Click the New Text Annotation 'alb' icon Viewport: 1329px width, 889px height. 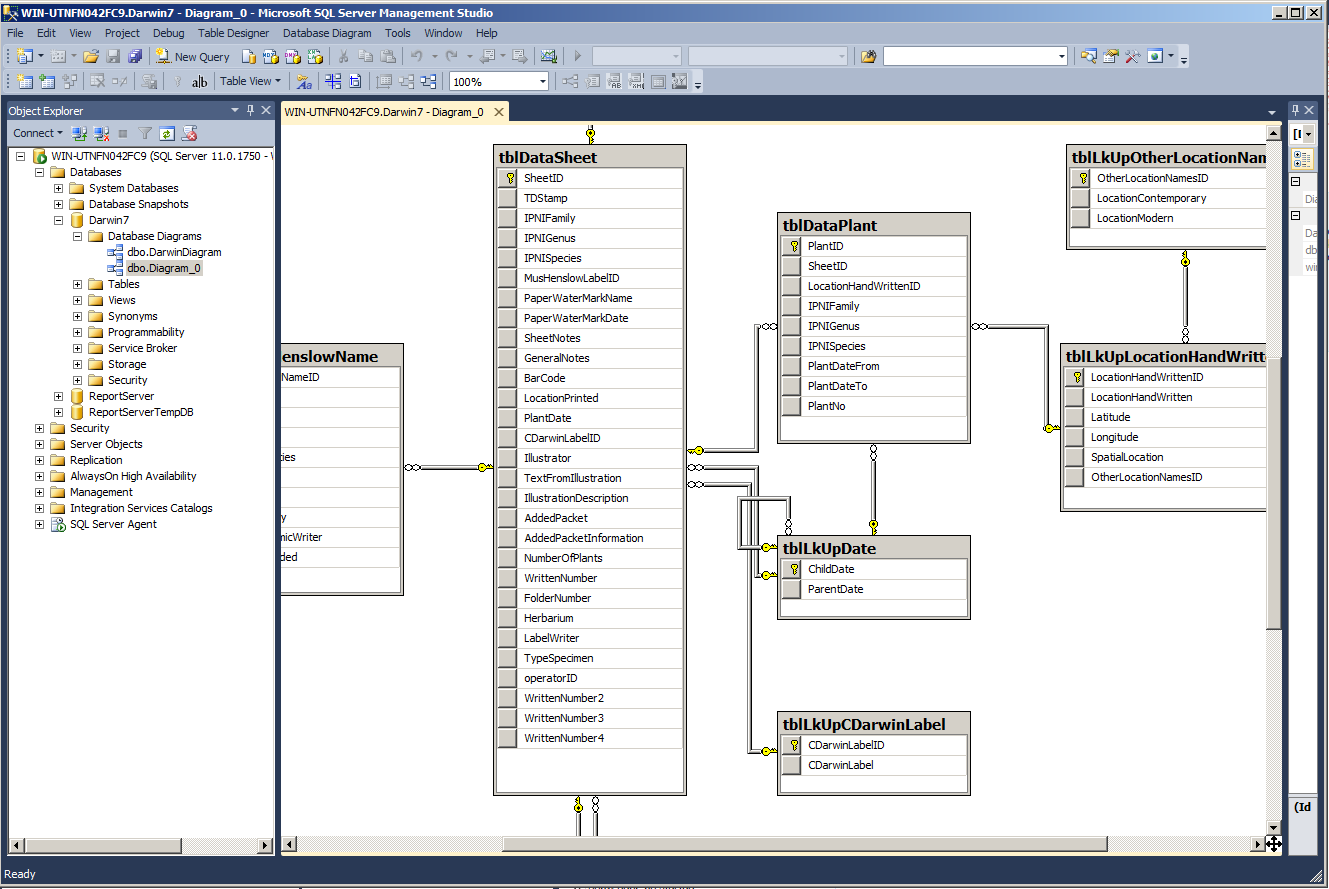pyautogui.click(x=199, y=82)
